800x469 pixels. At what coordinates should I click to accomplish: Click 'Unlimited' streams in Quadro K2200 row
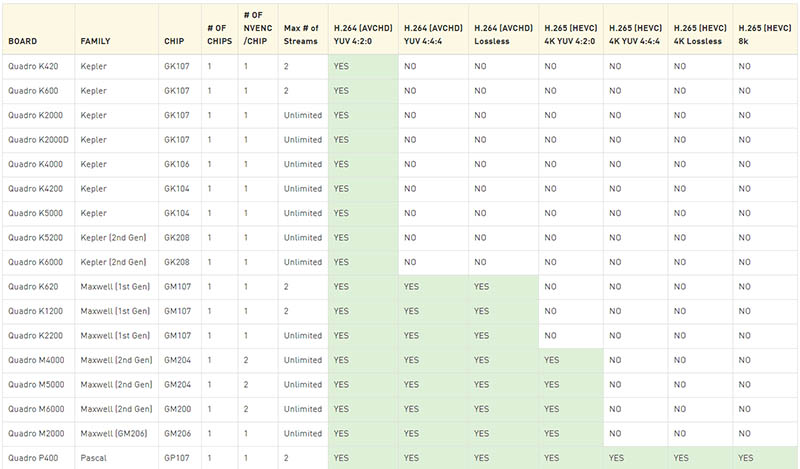303,336
